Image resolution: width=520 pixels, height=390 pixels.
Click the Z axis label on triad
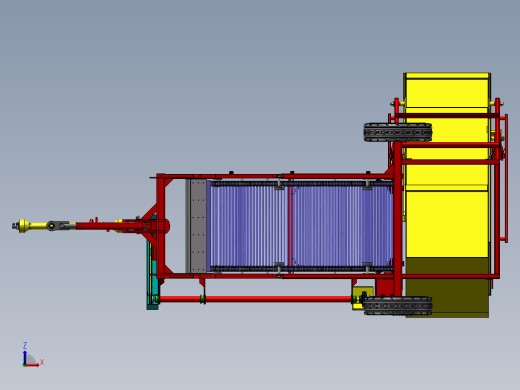point(25,345)
